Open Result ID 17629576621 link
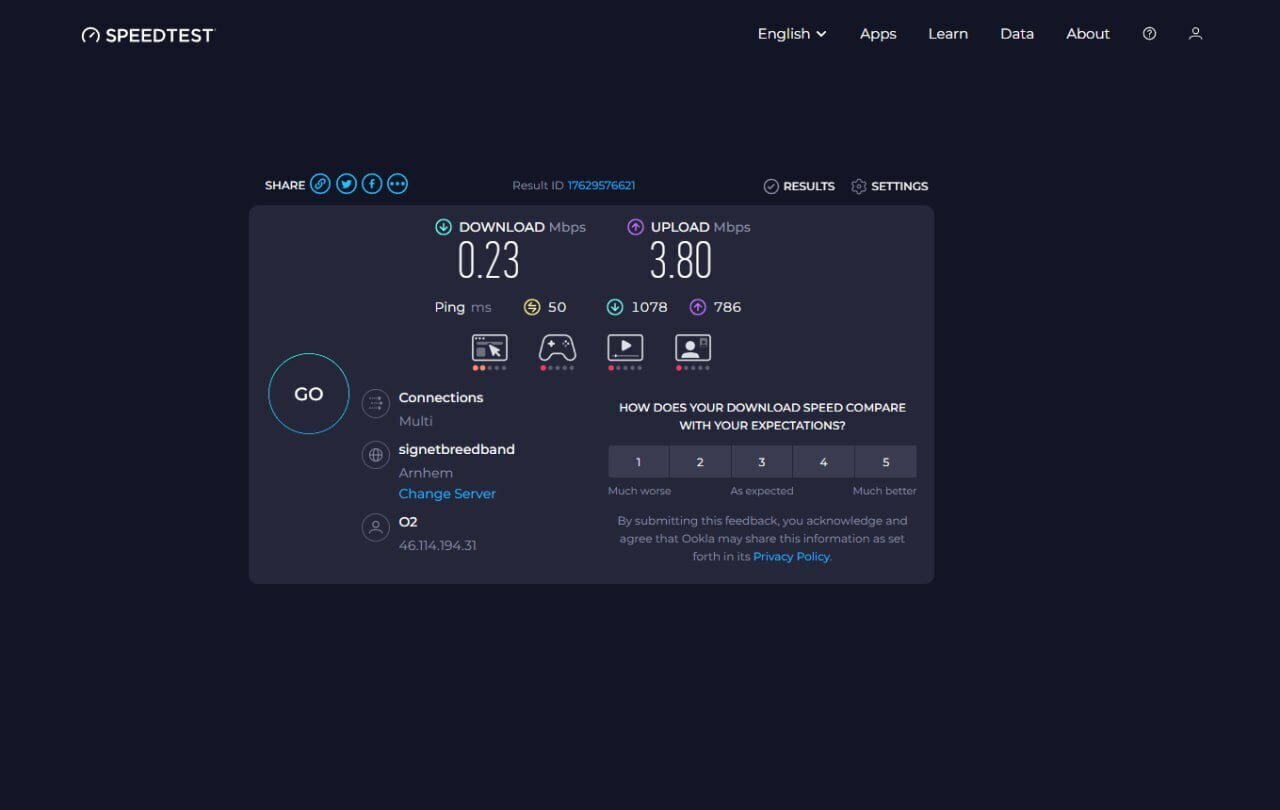The image size is (1280, 810). pos(601,185)
